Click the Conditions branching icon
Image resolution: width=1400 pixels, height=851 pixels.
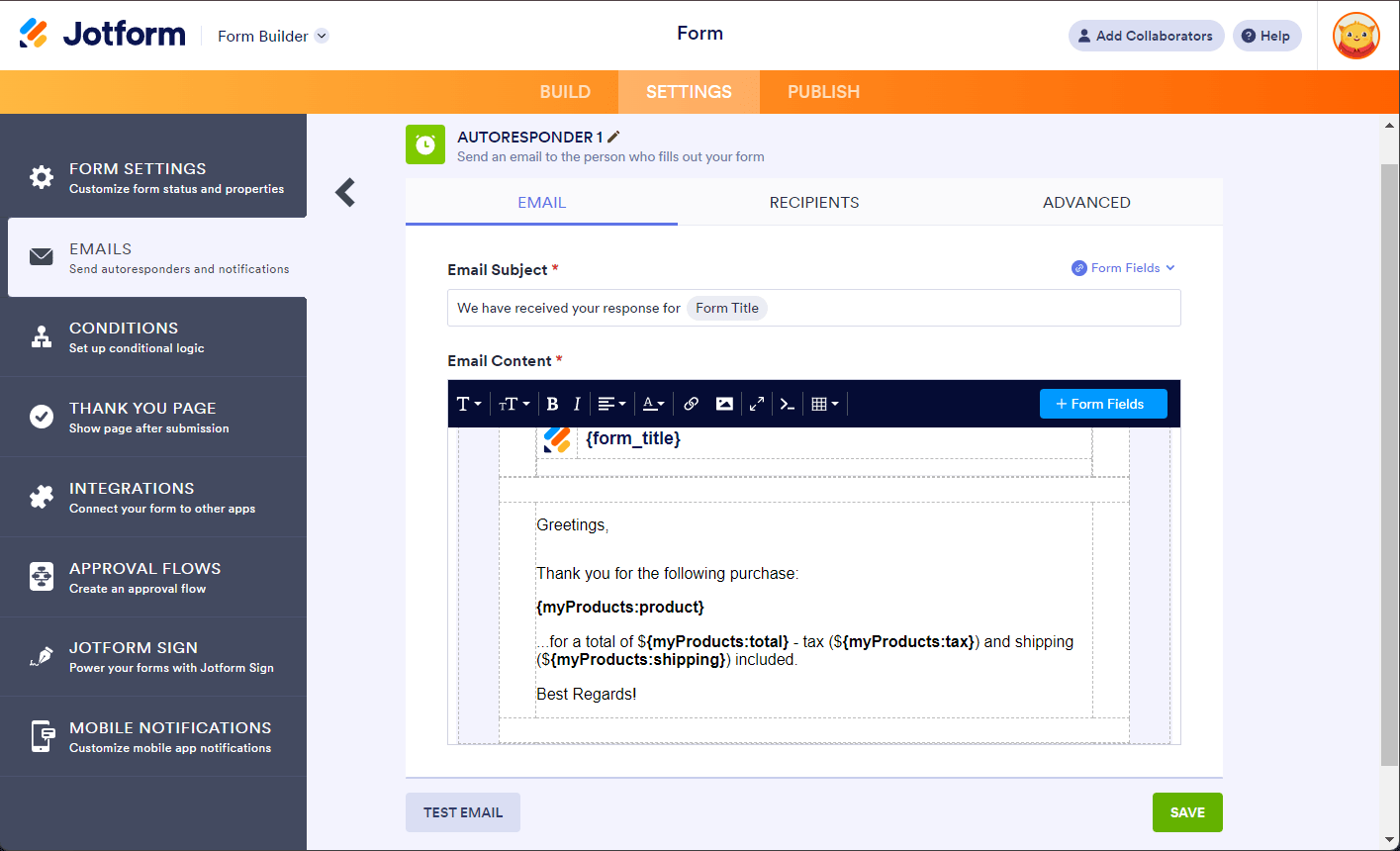pyautogui.click(x=42, y=336)
